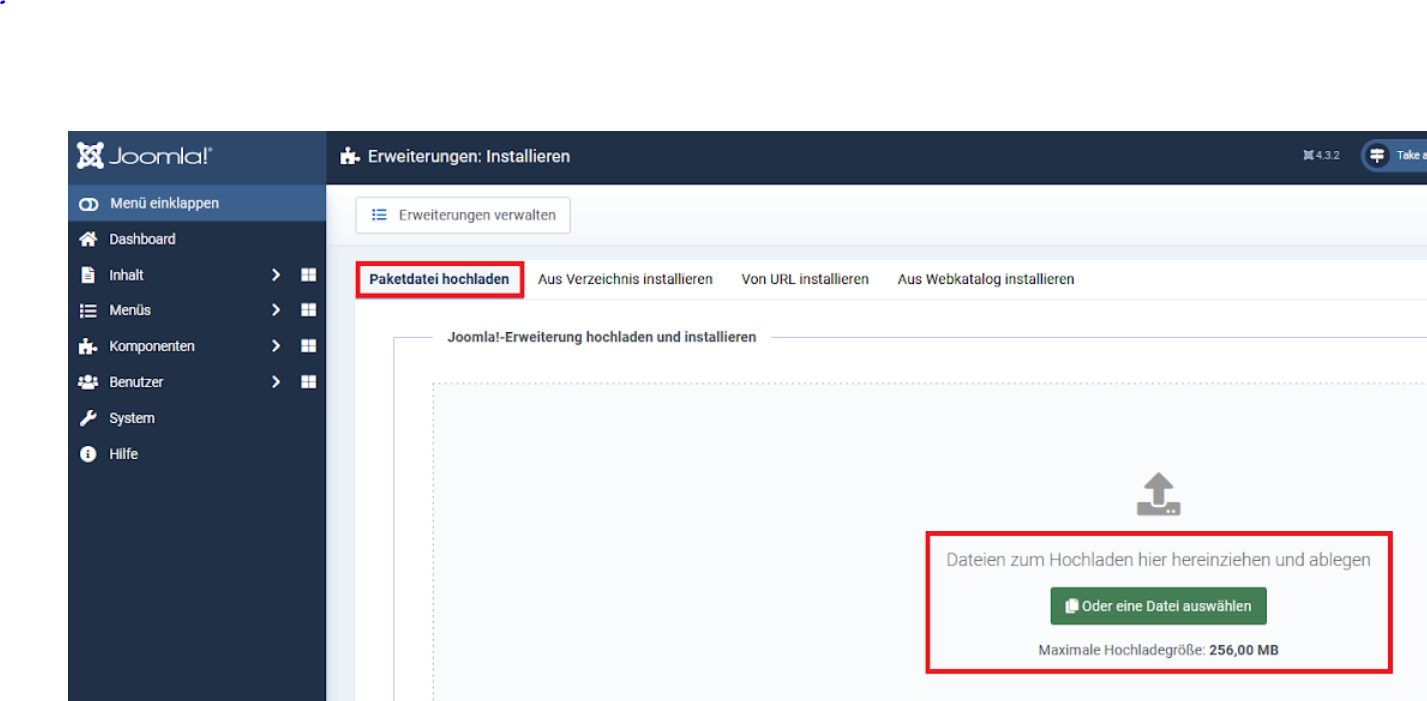Expand the Benutzer submenu chevron
The width and height of the screenshot is (1427, 701).
276,382
